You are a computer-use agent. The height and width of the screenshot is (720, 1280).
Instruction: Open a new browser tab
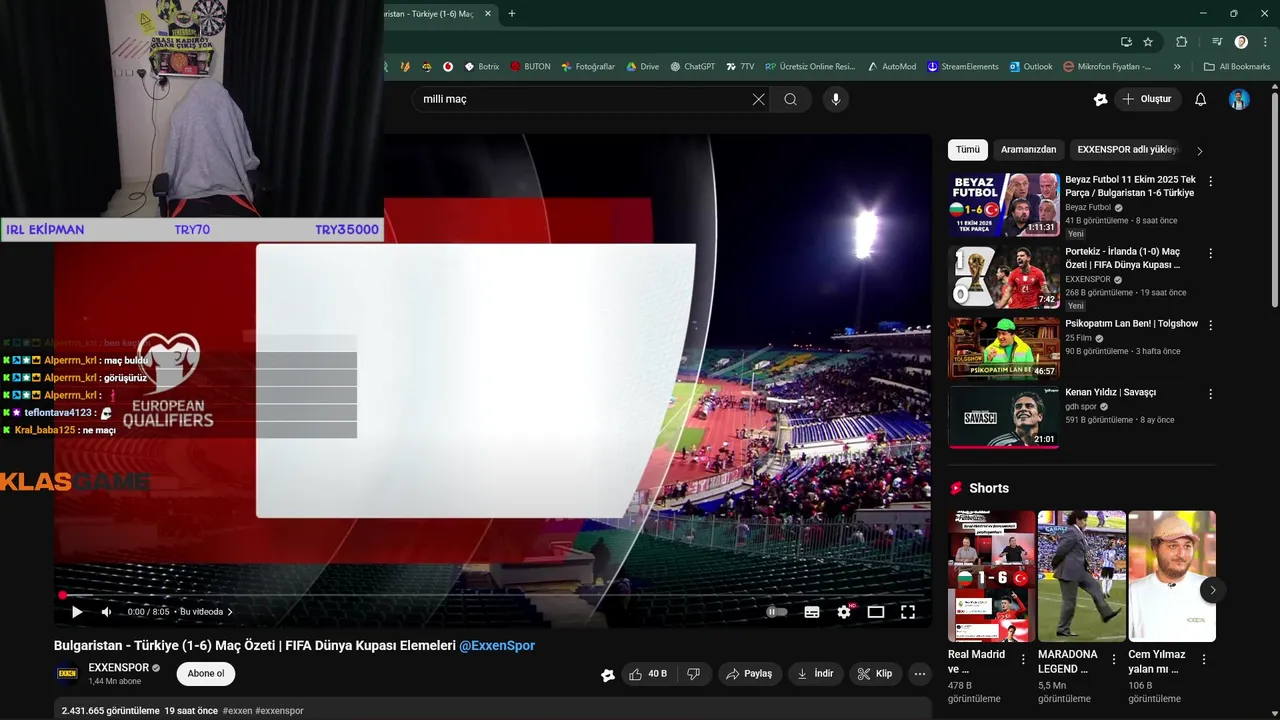[x=512, y=14]
